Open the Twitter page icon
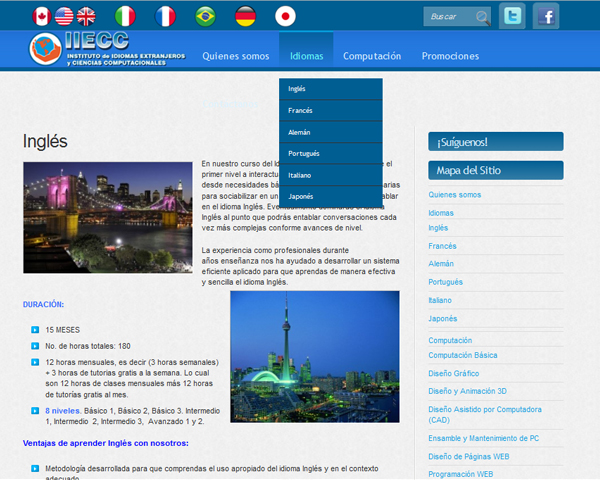Viewport: 600px width, 480px height. [512, 16]
